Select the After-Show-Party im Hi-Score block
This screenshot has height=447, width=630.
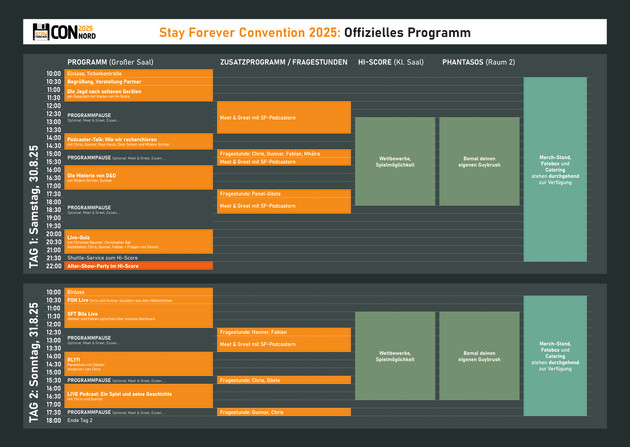pyautogui.click(x=139, y=266)
